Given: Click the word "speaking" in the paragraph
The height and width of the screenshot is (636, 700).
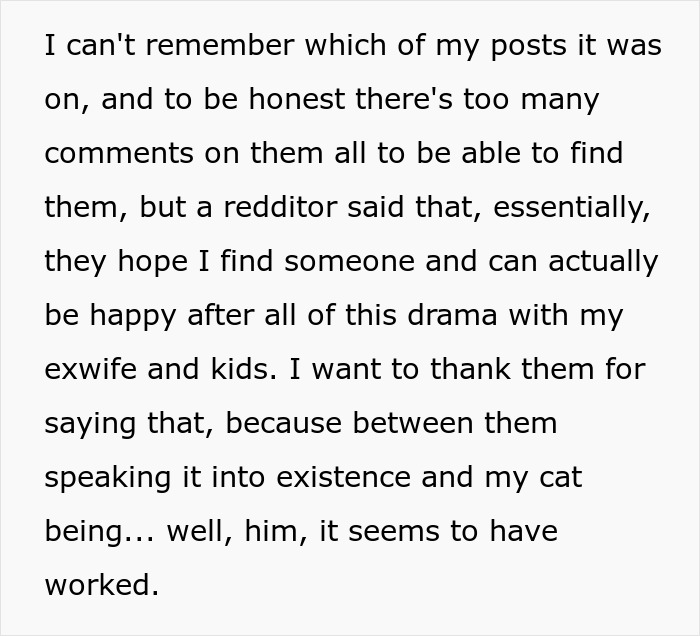Looking at the screenshot, I should coord(108,478).
